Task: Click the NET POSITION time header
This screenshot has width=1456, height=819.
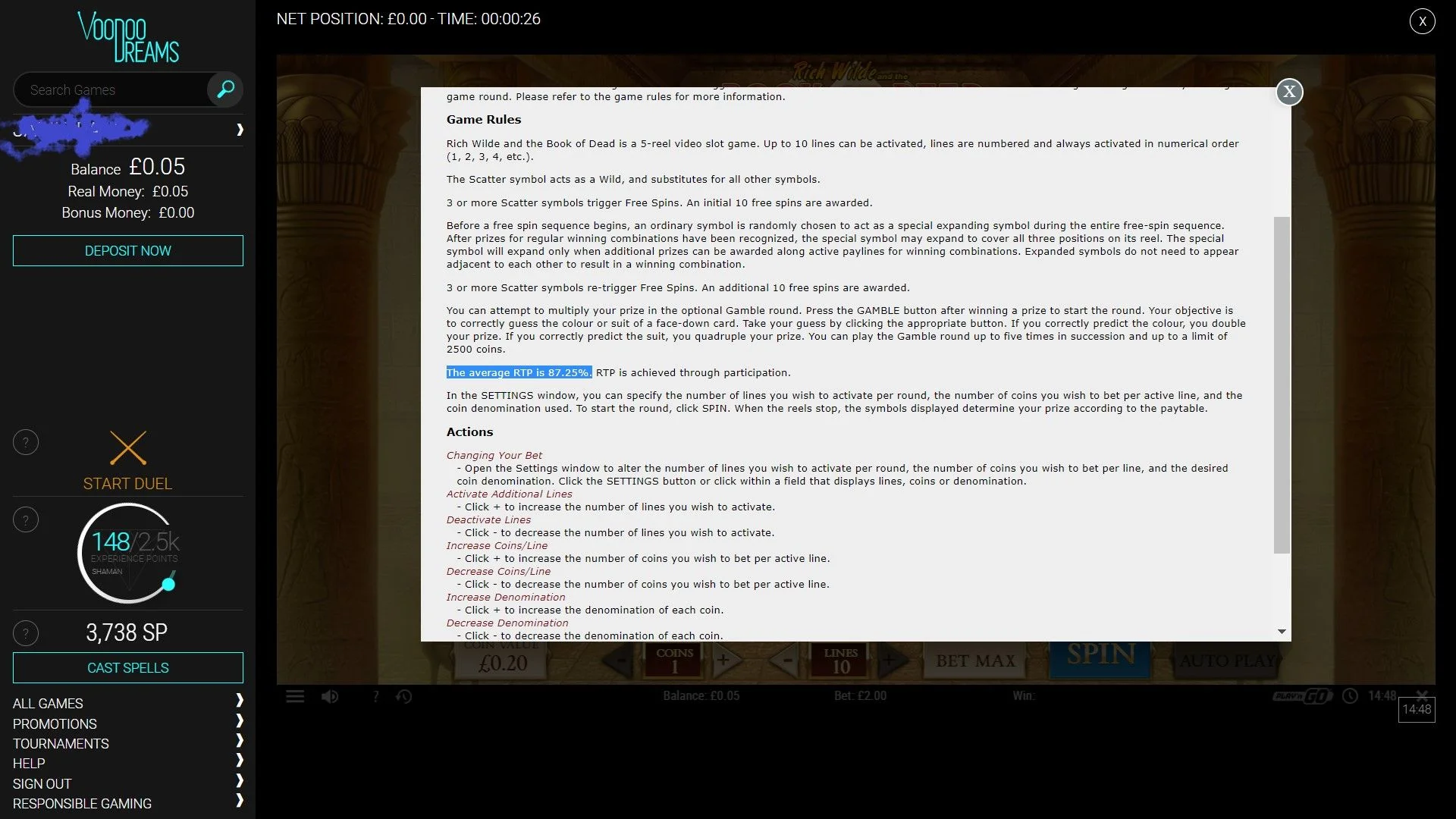Action: [408, 19]
